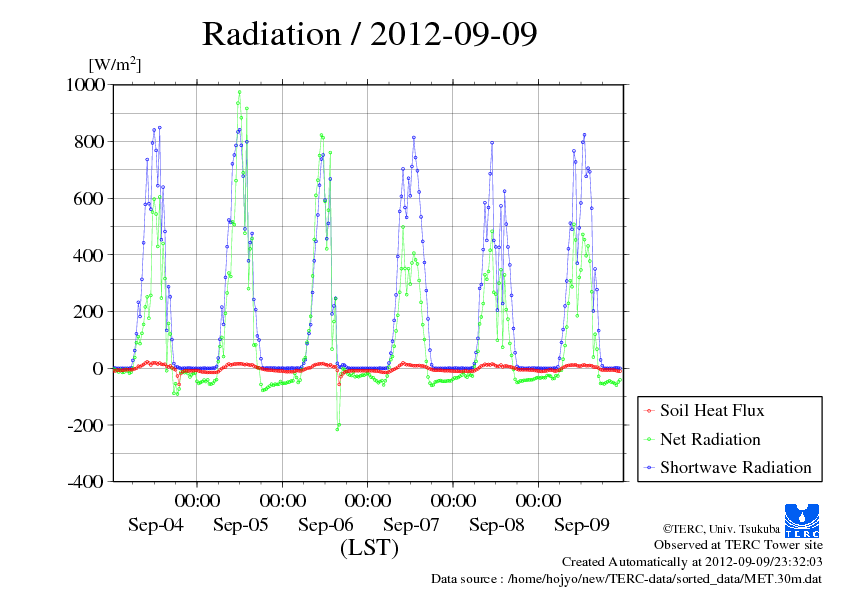
Task: Click the 1000 y-axis tick label
Action: [85, 85]
